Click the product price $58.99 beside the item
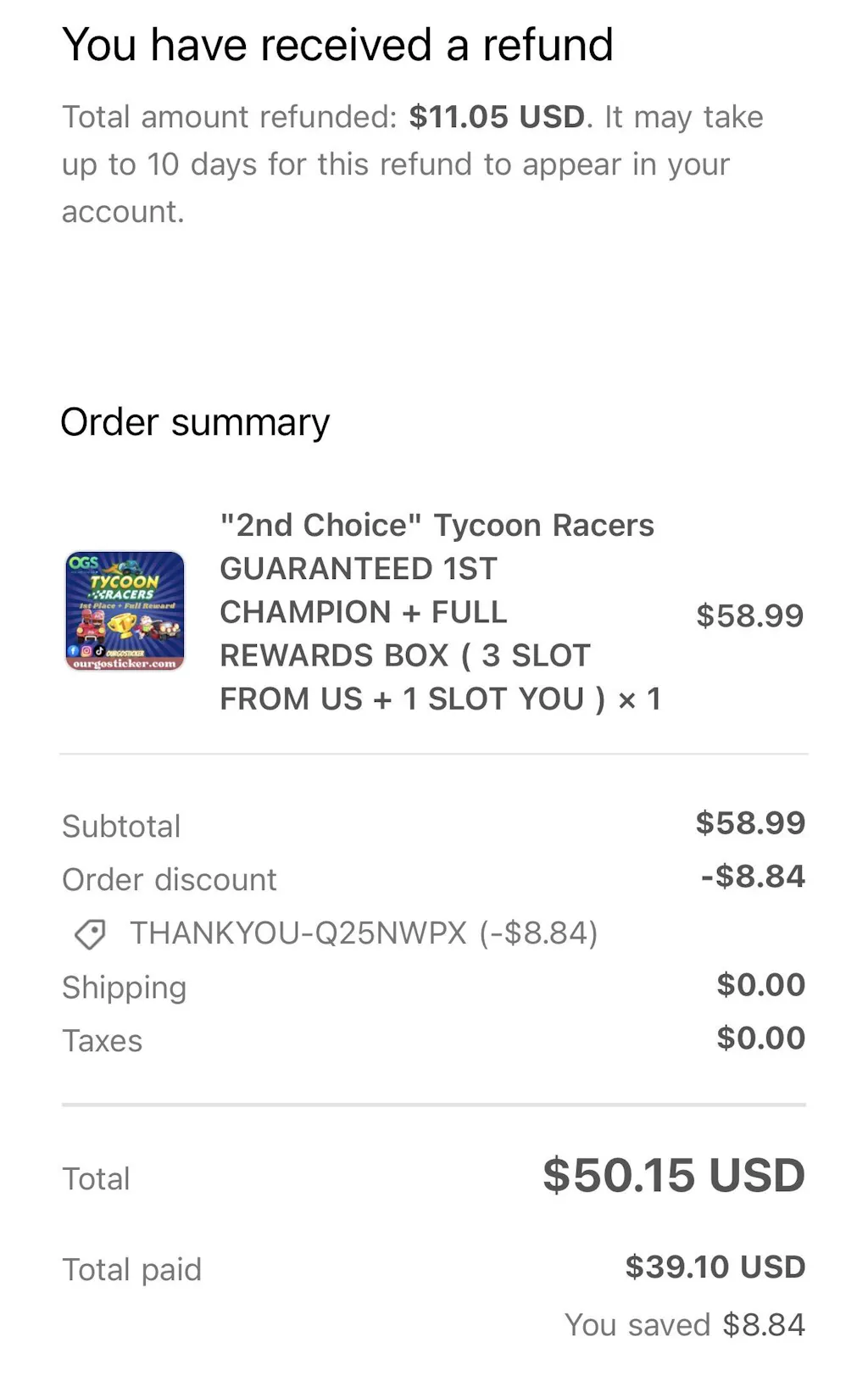 pos(749,615)
